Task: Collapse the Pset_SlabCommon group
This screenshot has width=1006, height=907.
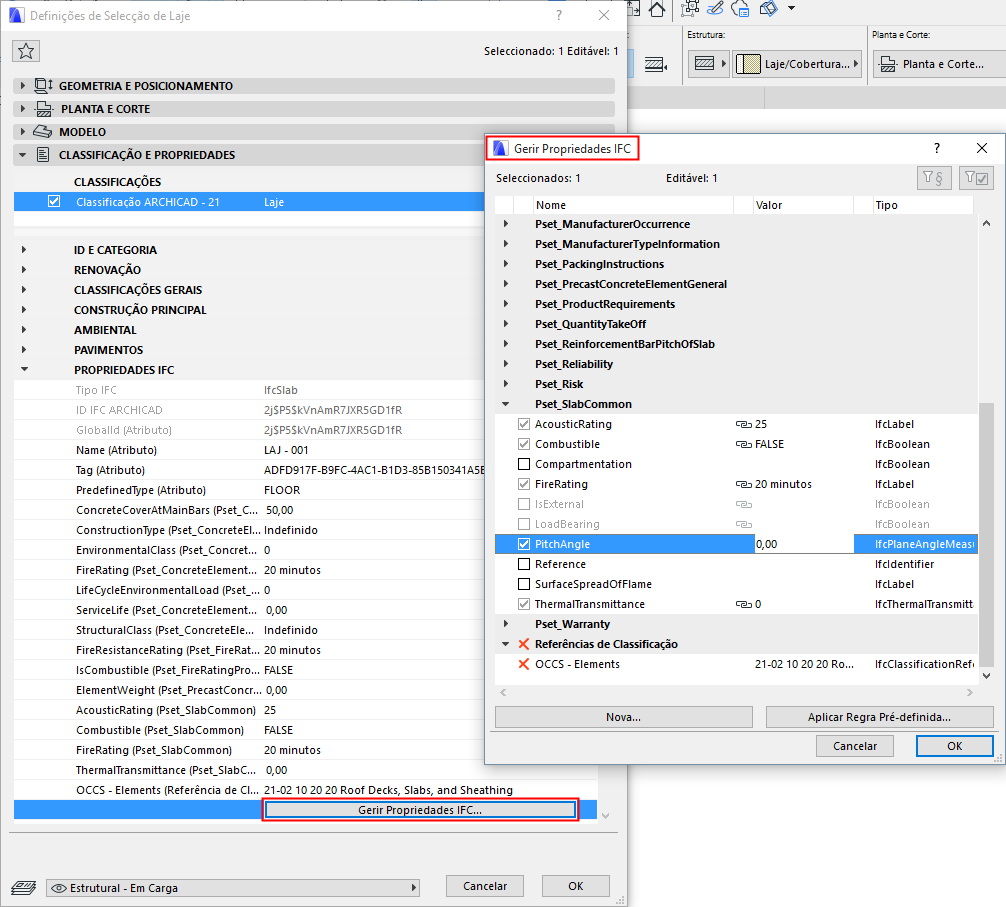Action: pos(505,403)
